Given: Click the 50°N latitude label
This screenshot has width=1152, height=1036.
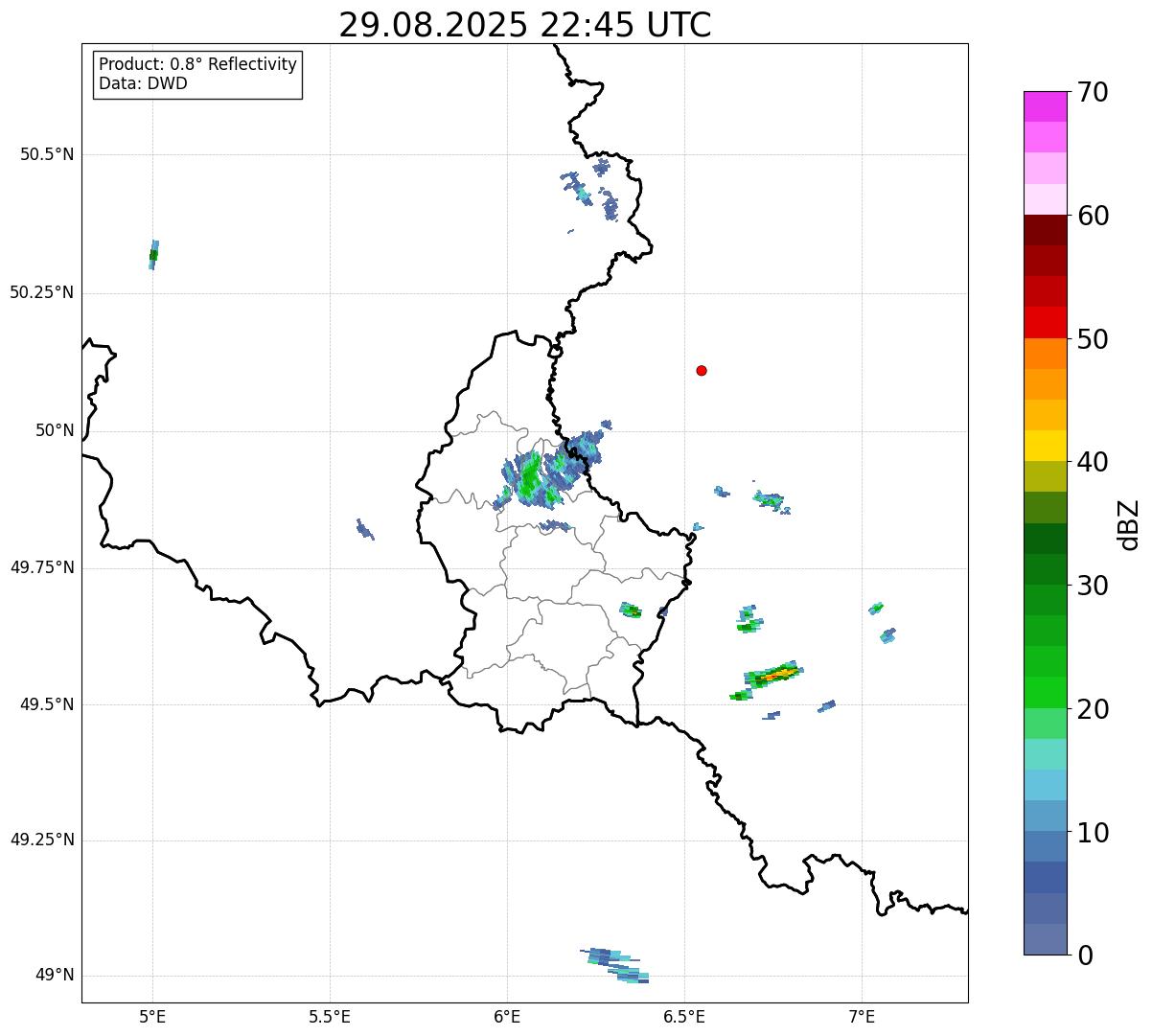Looking at the screenshot, I should [x=55, y=430].
